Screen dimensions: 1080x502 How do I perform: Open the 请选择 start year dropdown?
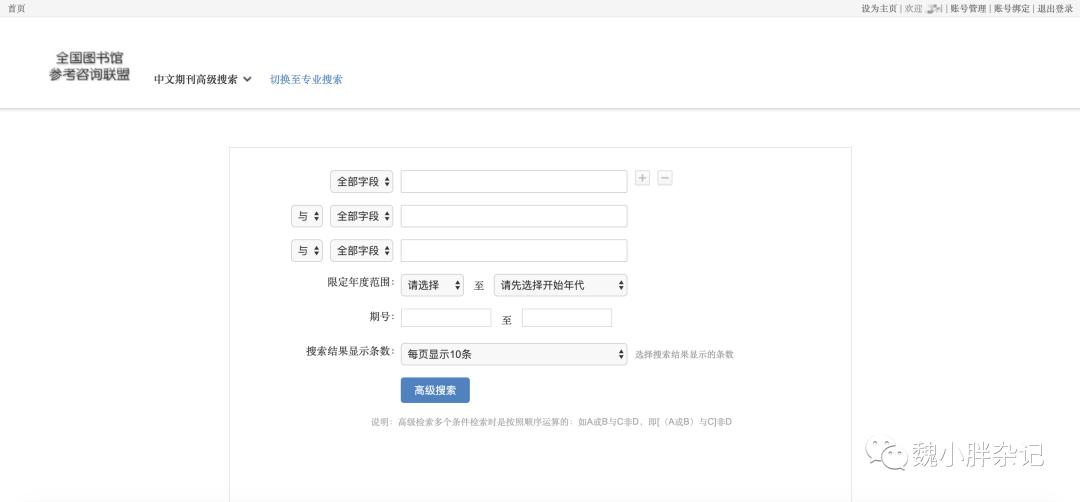click(432, 285)
